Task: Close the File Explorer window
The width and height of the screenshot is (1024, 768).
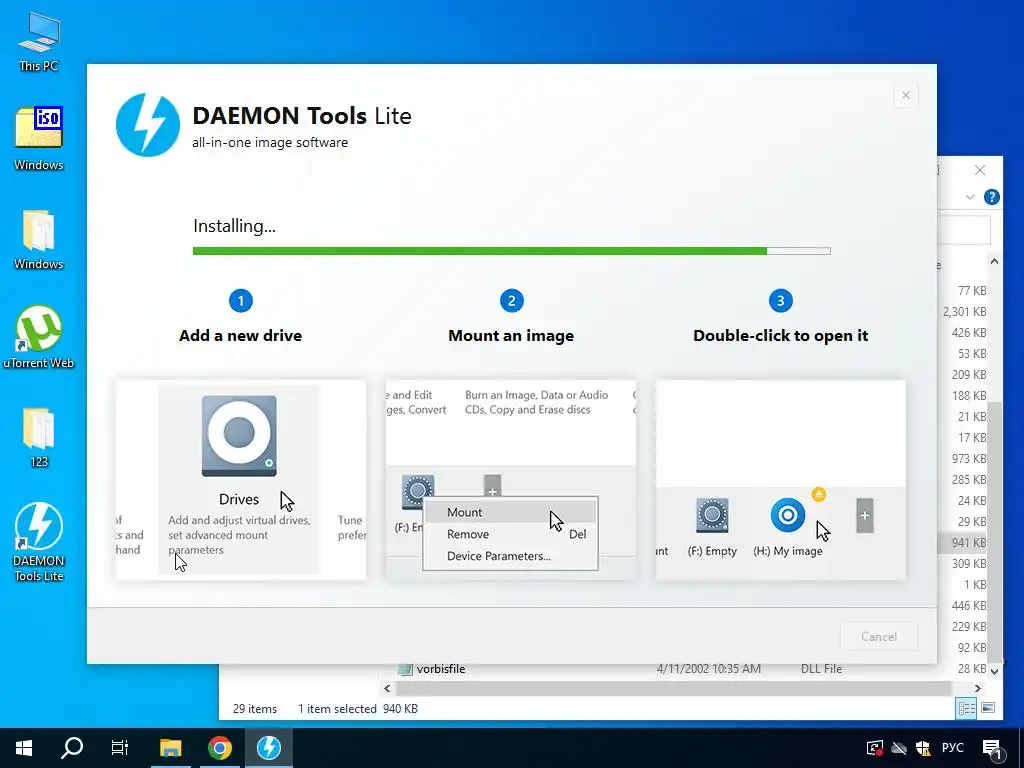Action: [x=980, y=170]
